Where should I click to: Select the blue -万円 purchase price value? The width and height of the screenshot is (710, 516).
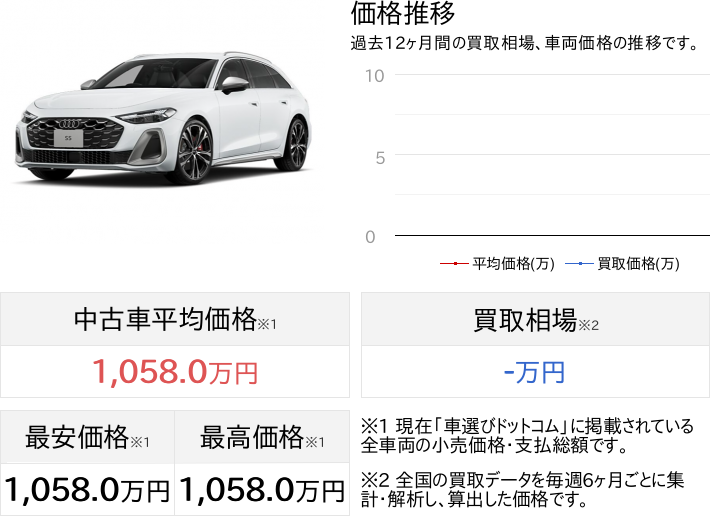pos(535,372)
